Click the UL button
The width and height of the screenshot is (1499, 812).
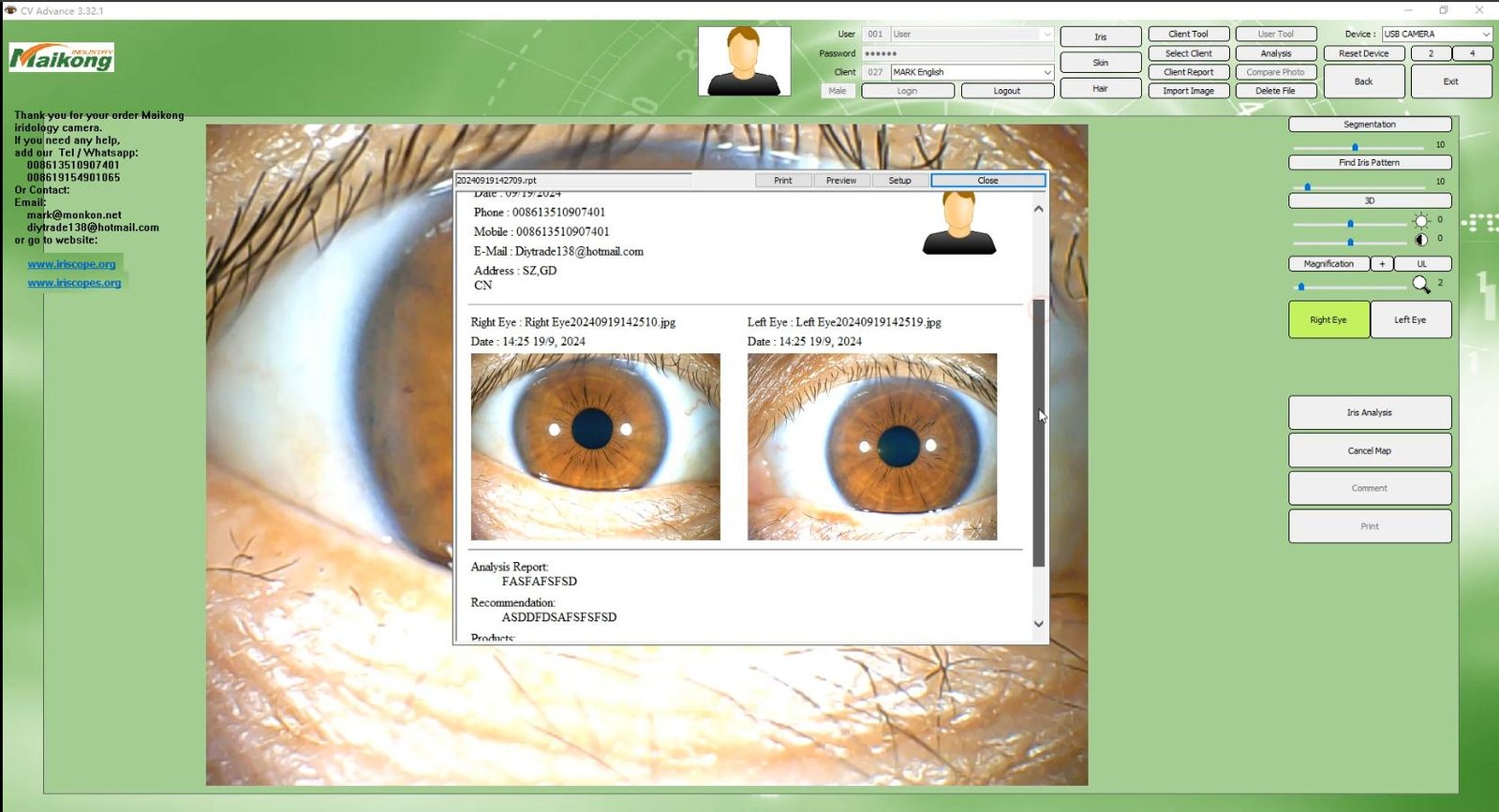click(1422, 264)
